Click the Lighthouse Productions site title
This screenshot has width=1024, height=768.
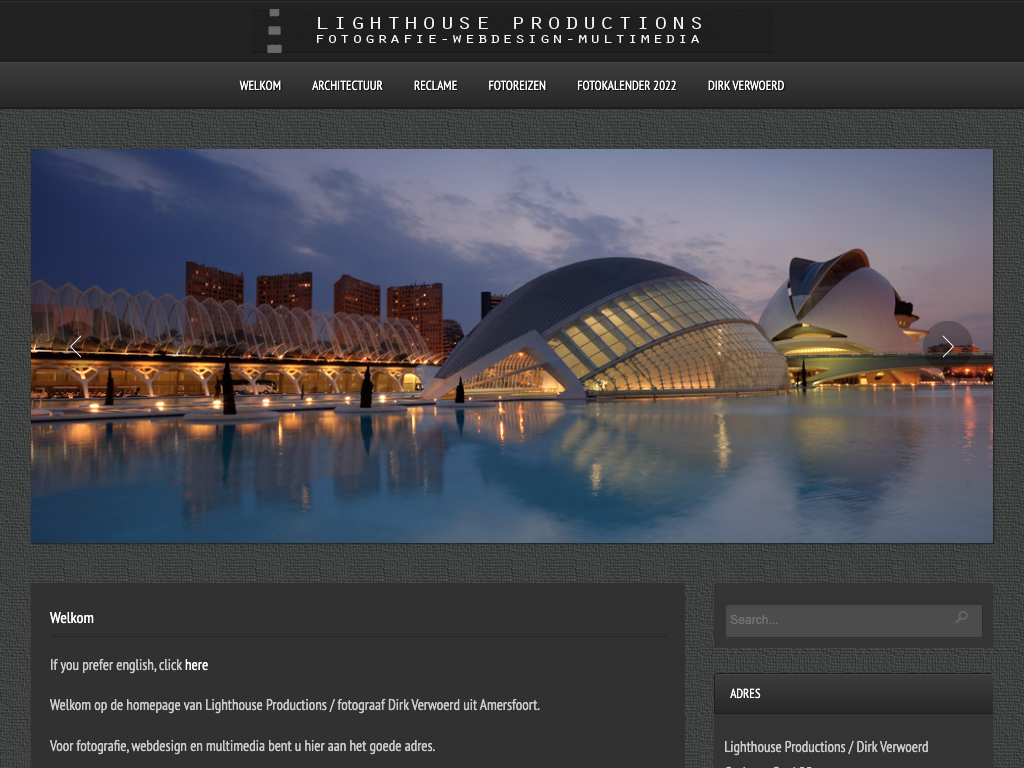pyautogui.click(x=510, y=22)
